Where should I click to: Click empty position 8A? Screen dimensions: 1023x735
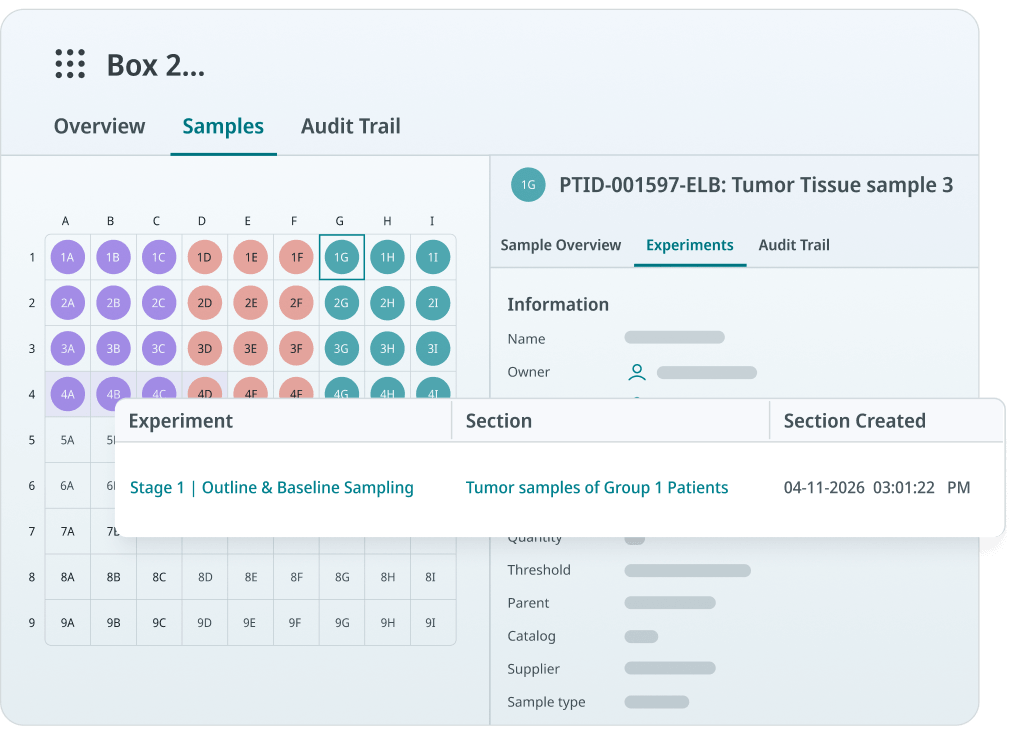(68, 577)
